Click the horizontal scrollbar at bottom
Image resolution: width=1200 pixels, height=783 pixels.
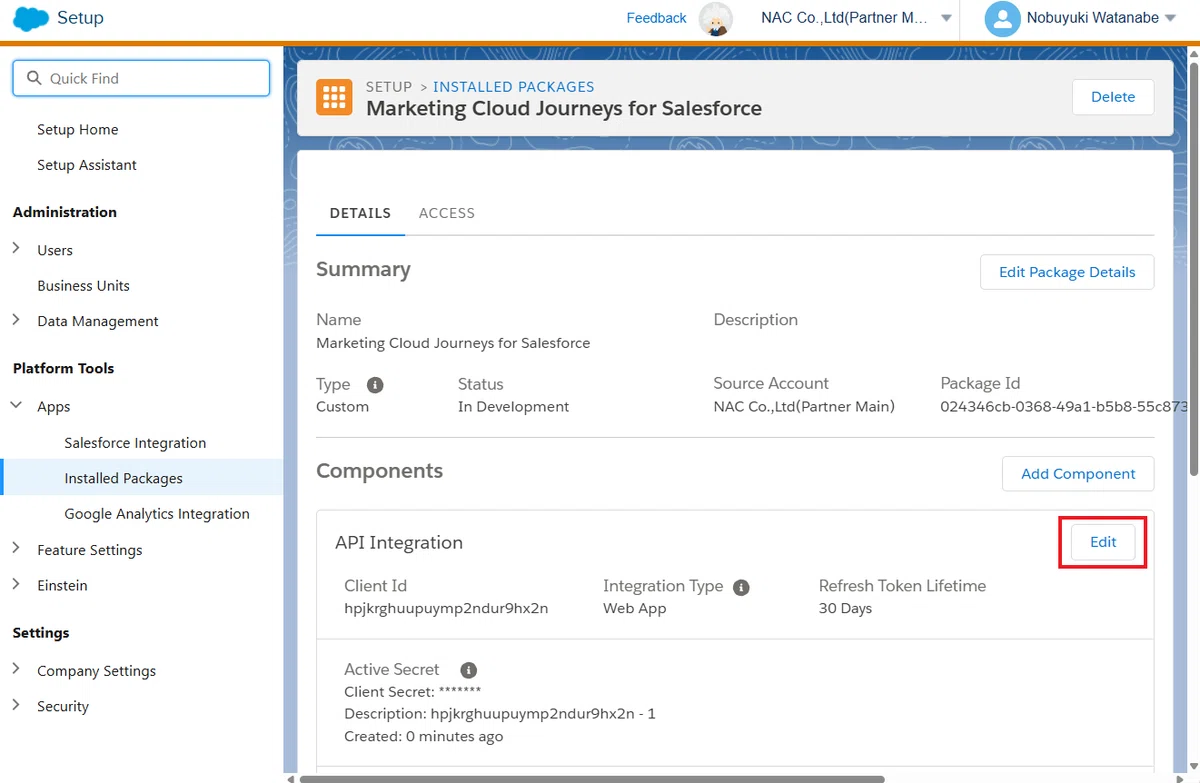pyautogui.click(x=592, y=778)
